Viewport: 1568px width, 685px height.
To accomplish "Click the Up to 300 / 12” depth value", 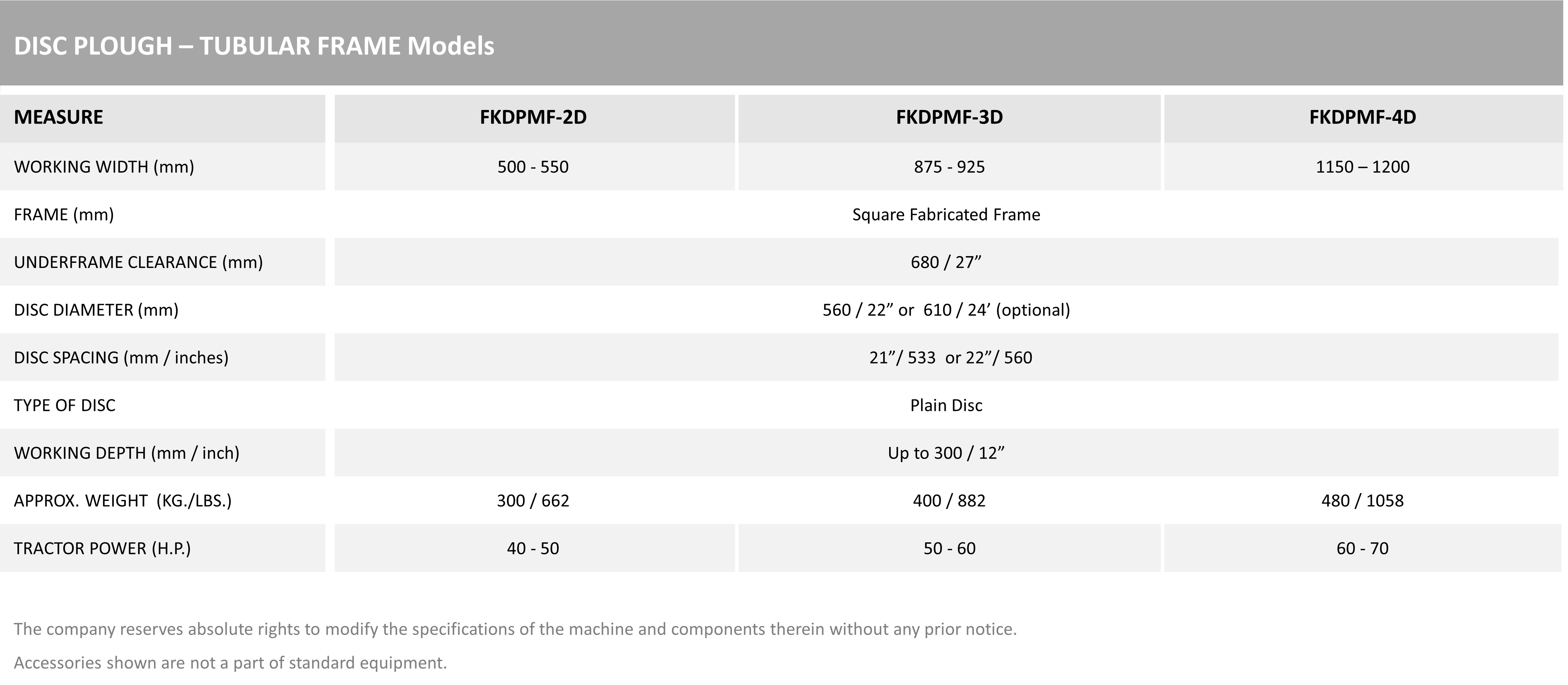I will point(946,453).
